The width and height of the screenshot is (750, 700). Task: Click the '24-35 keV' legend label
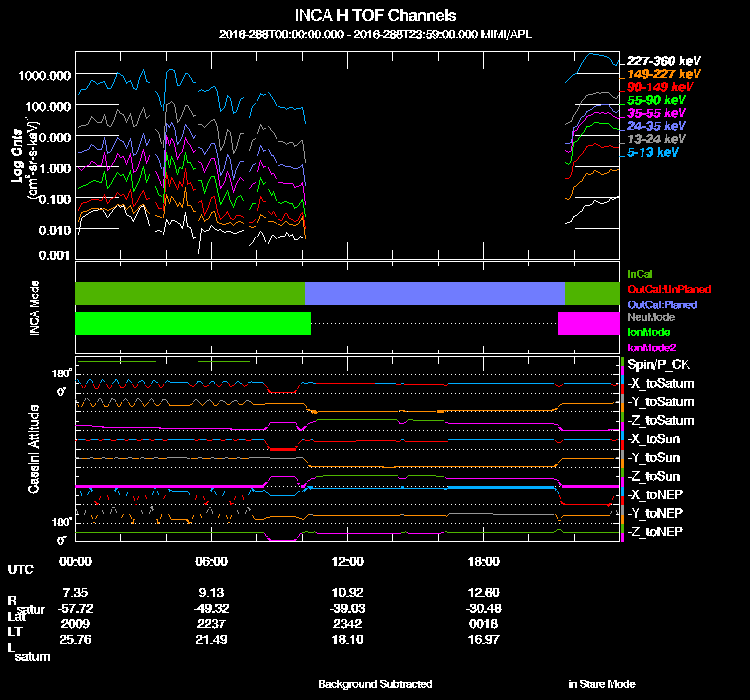click(x=656, y=126)
